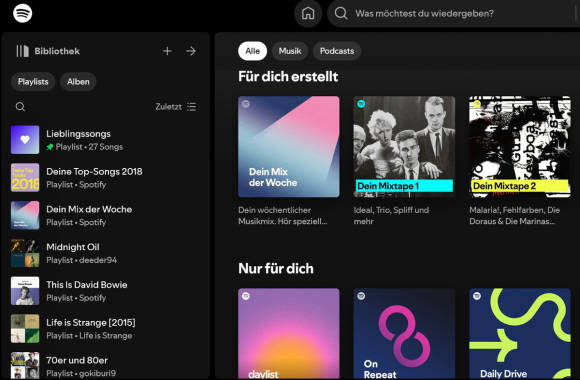This screenshot has height=380, width=580.
Task: Open the On Repeat playlist cover
Action: [x=404, y=333]
